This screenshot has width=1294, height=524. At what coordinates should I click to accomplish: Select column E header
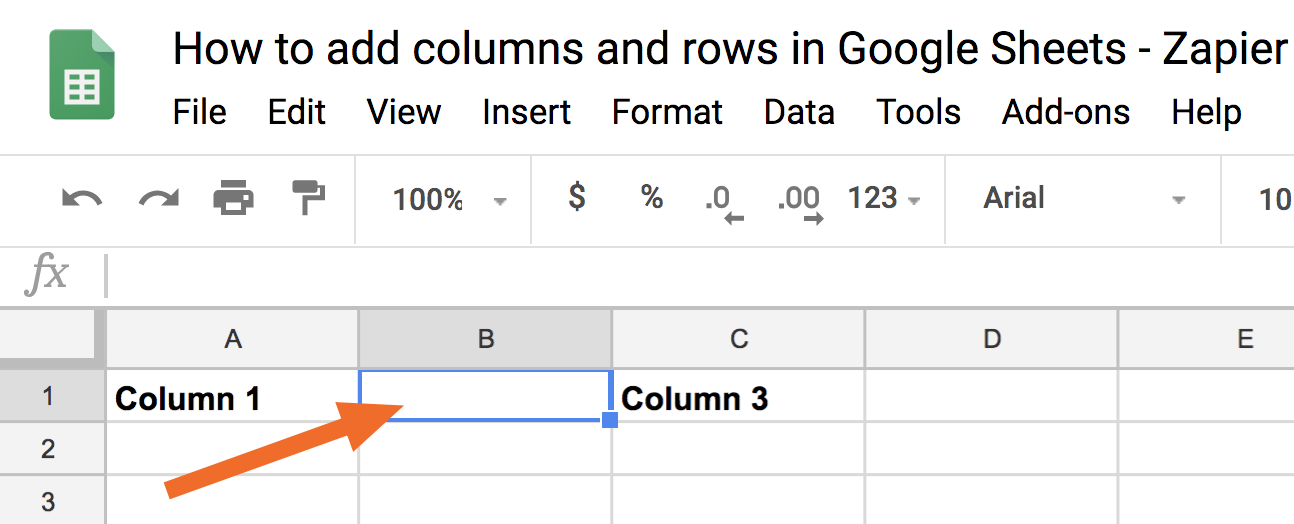1207,339
